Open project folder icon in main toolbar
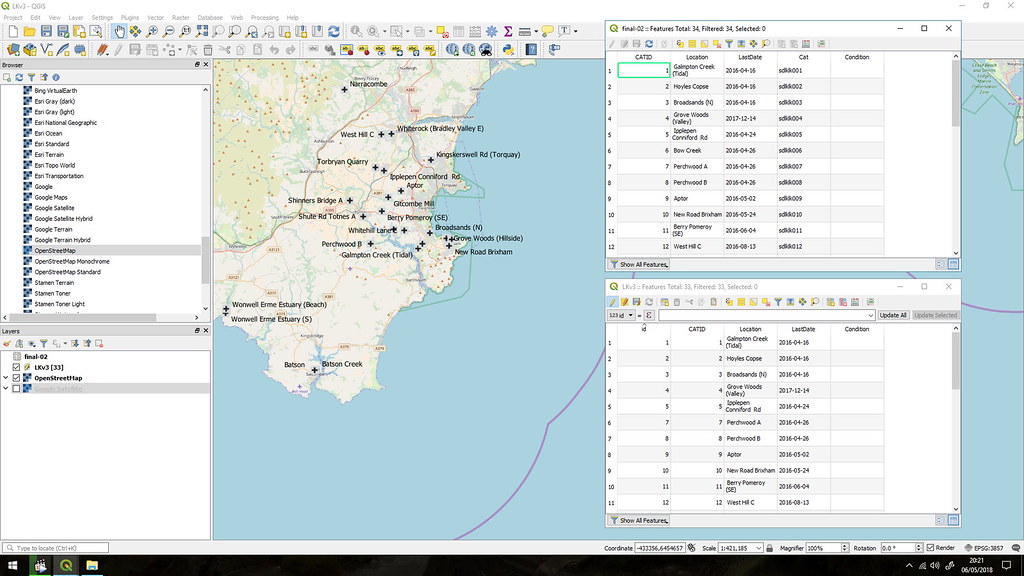Viewport: 1024px width, 576px height. coord(29,31)
